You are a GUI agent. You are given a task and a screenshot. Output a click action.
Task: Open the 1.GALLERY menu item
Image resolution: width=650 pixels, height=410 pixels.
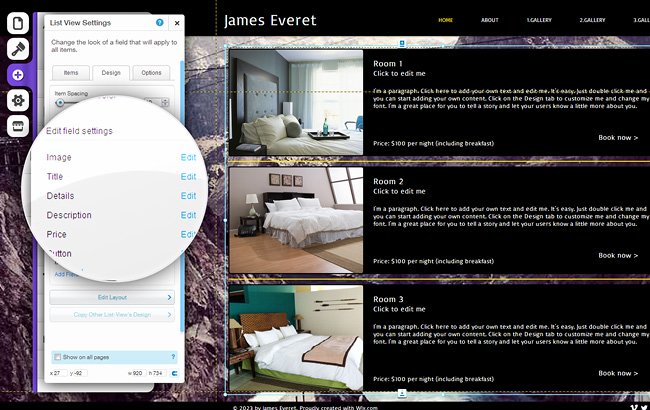(x=539, y=20)
